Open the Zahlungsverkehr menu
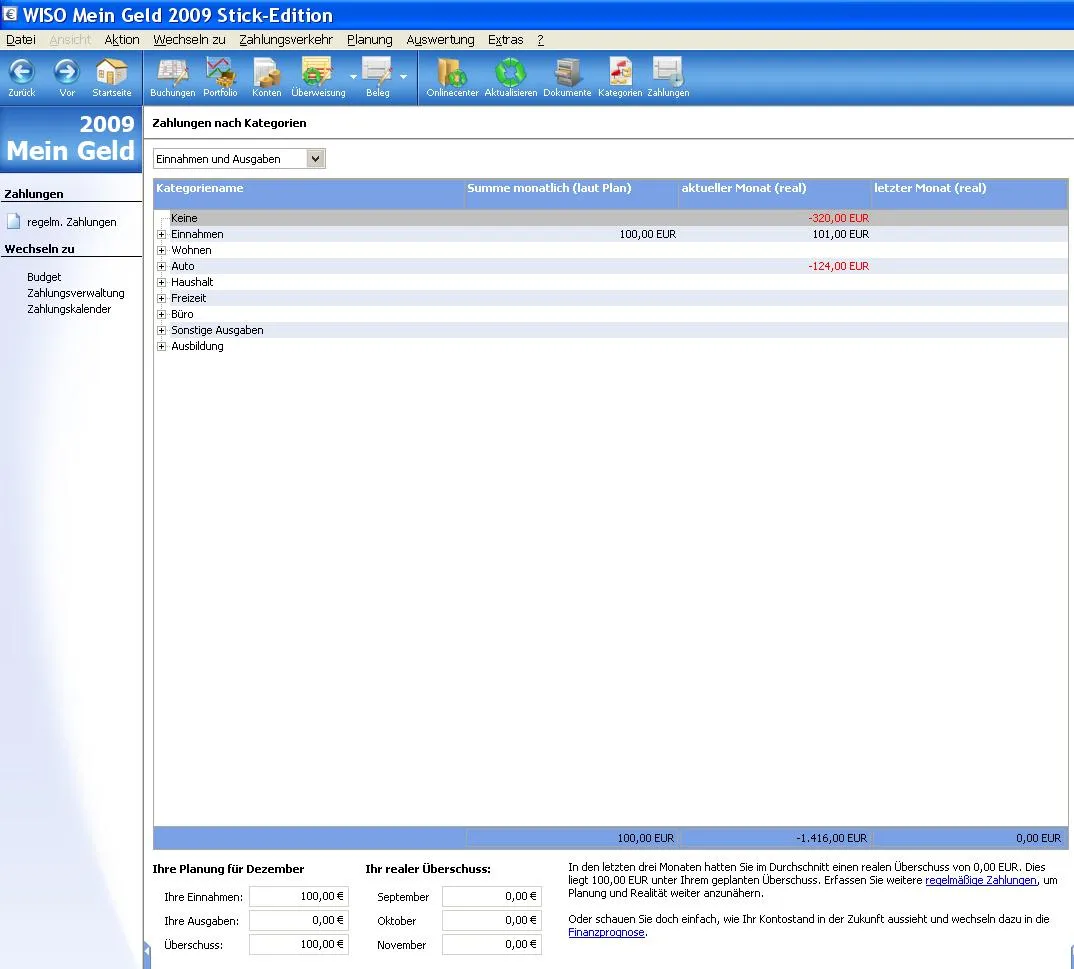This screenshot has height=969, width=1074. pos(286,40)
